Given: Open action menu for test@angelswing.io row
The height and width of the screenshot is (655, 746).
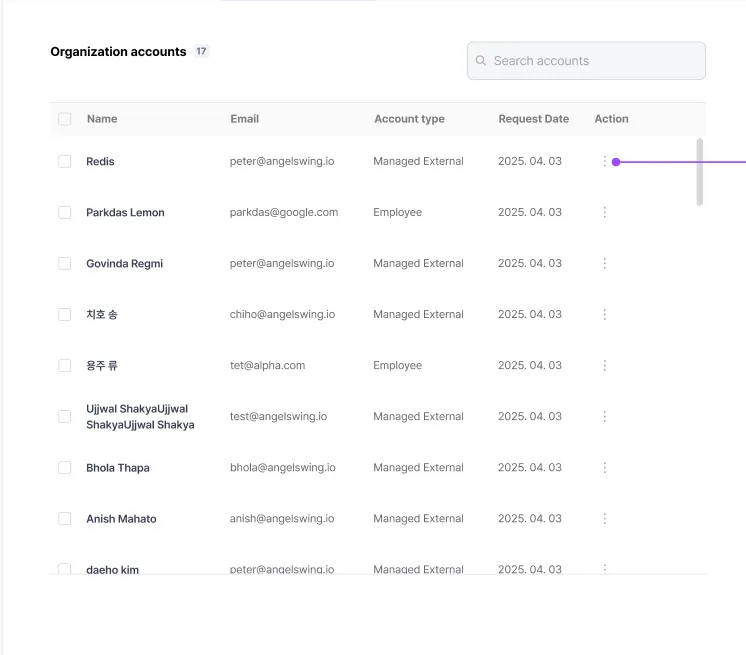Looking at the screenshot, I should 604,417.
